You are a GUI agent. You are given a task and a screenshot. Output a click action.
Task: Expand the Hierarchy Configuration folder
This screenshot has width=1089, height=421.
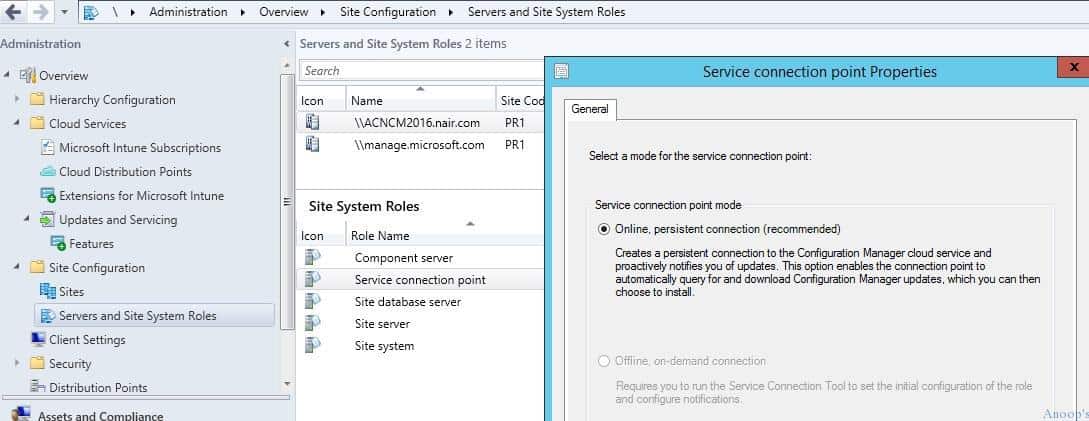pos(17,99)
